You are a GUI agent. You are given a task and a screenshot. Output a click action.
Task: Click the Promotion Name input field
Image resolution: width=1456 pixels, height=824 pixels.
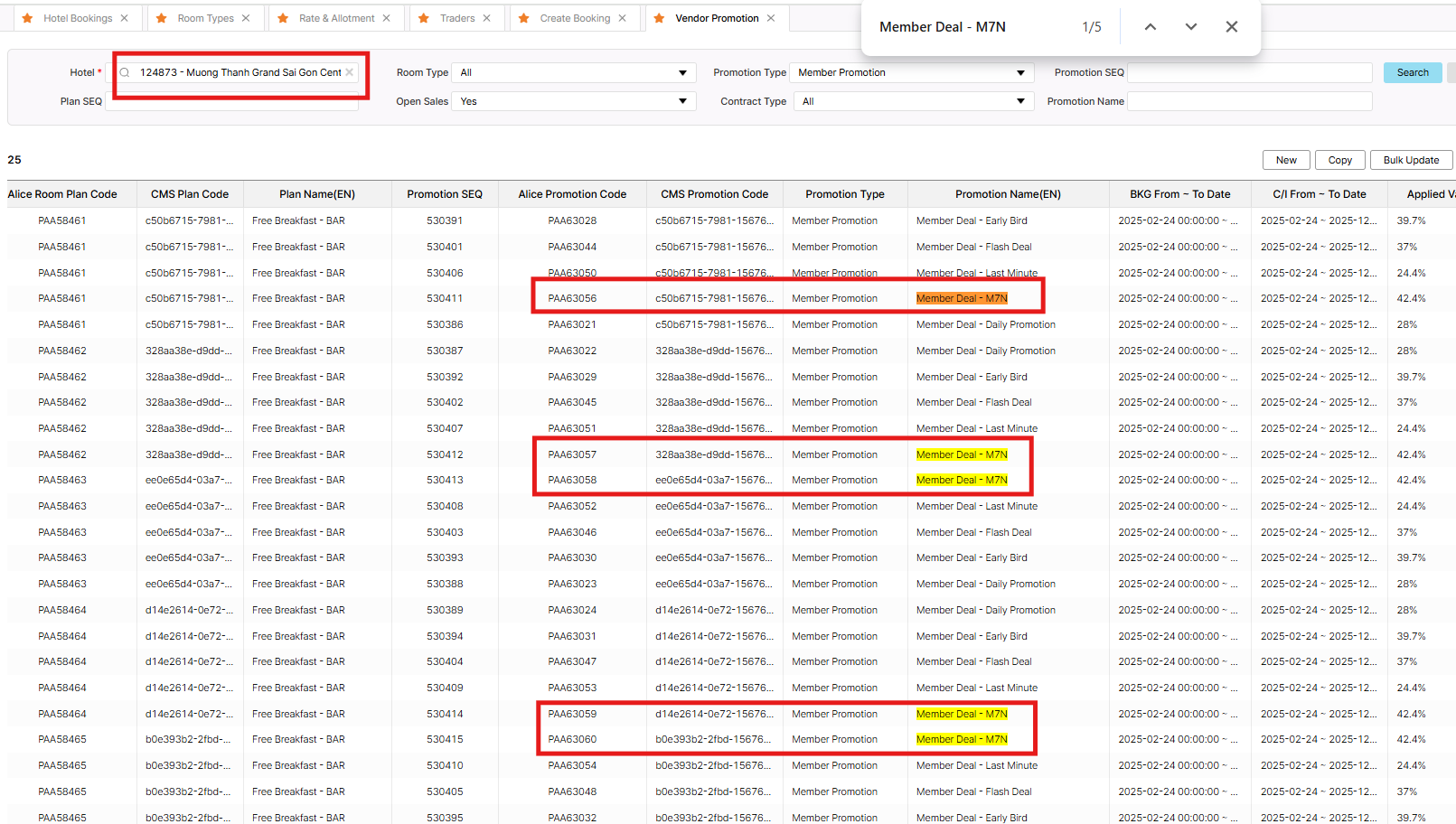tap(1249, 101)
